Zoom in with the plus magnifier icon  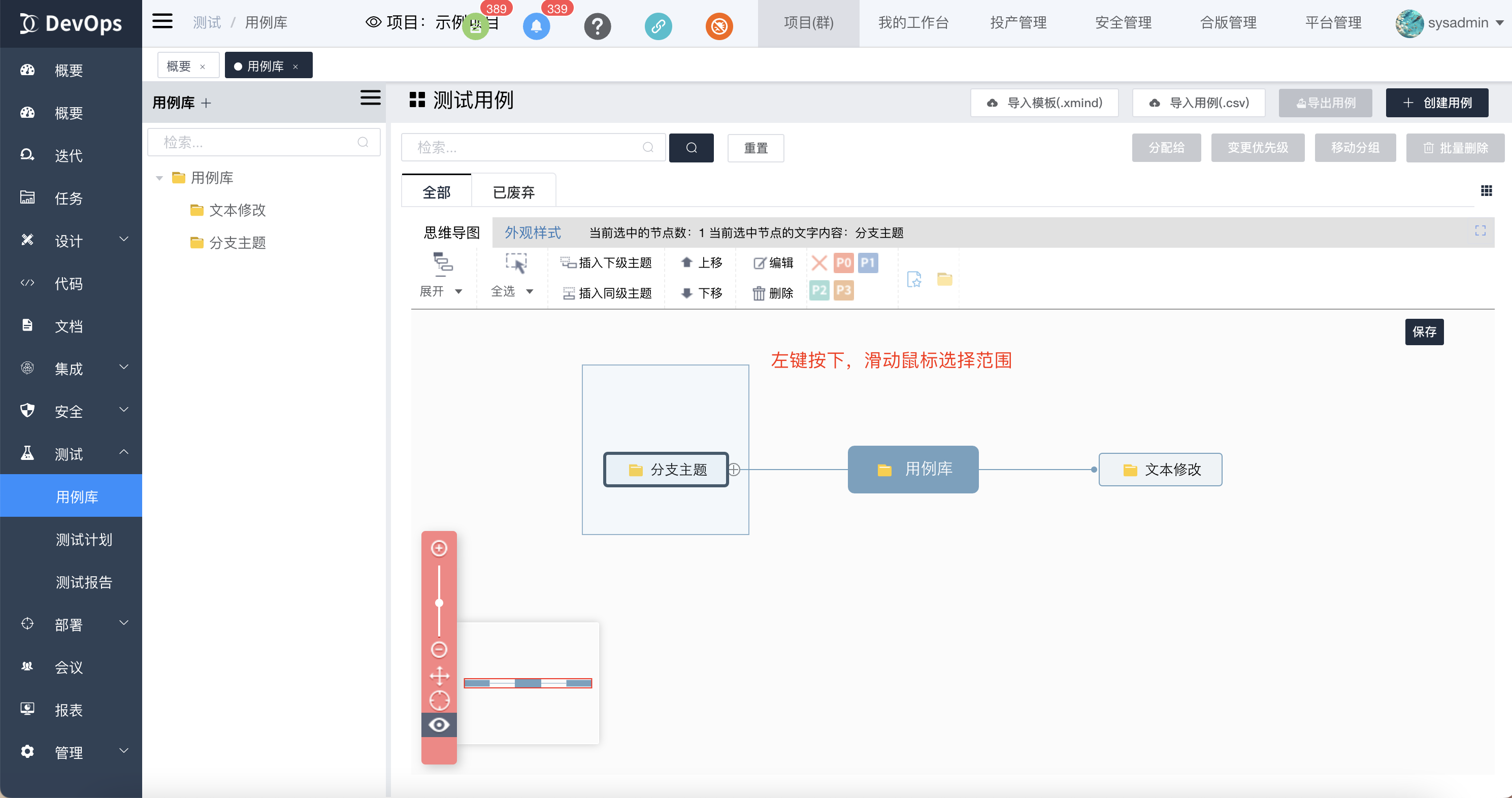click(x=439, y=548)
